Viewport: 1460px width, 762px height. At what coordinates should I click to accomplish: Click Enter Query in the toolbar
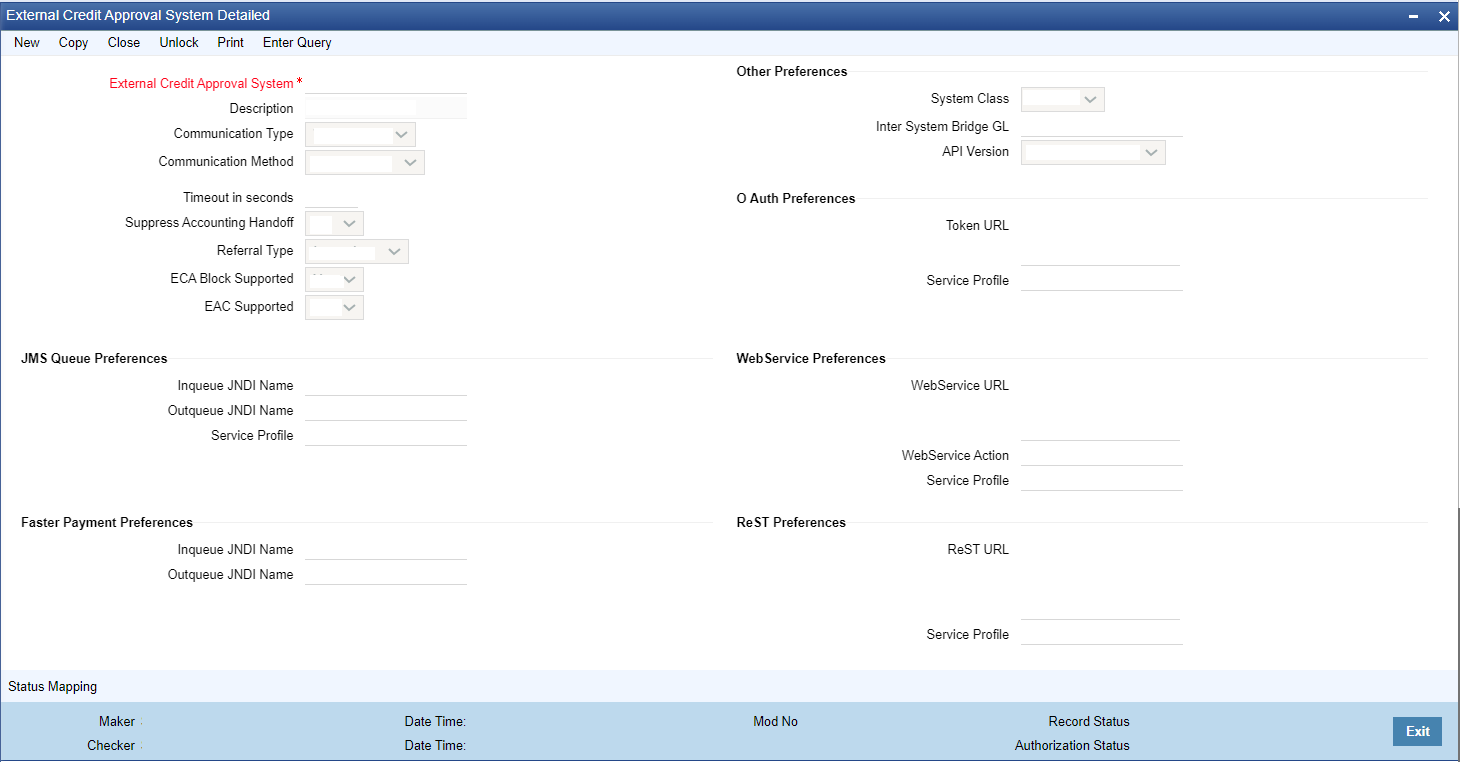(x=297, y=43)
